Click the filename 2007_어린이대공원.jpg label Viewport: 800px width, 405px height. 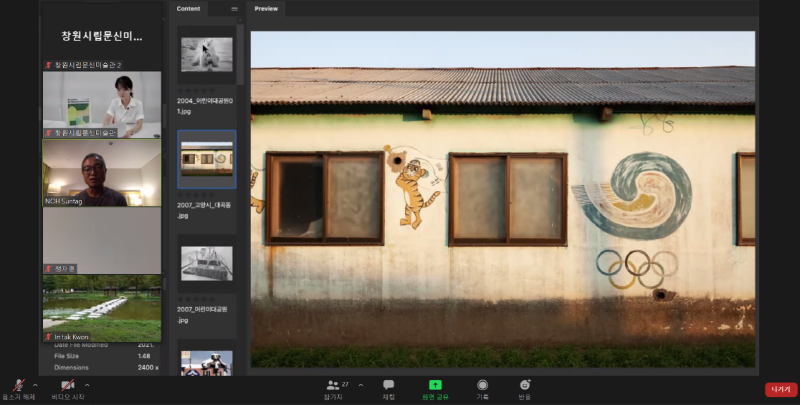[202, 315]
